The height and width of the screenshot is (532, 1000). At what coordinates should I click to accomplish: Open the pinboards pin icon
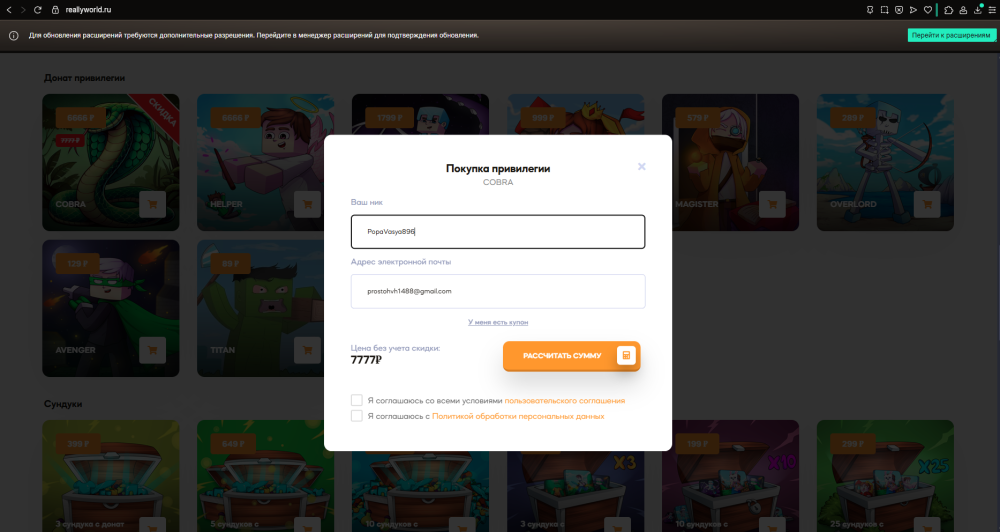(x=870, y=10)
